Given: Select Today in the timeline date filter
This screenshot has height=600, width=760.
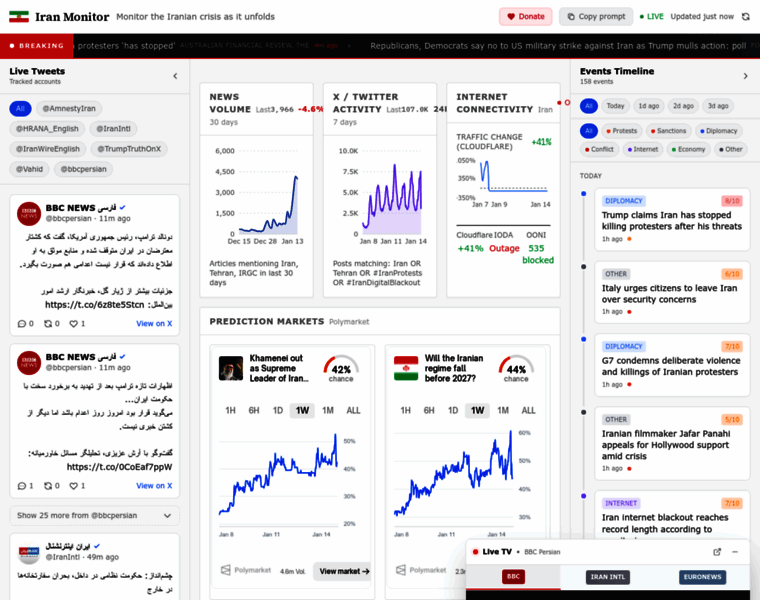Looking at the screenshot, I should coord(615,106).
